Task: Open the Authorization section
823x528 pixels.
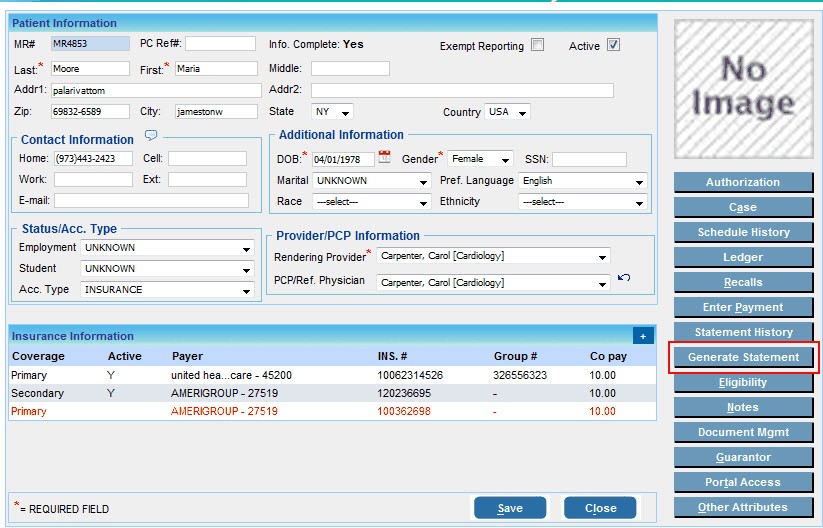Action: (742, 182)
